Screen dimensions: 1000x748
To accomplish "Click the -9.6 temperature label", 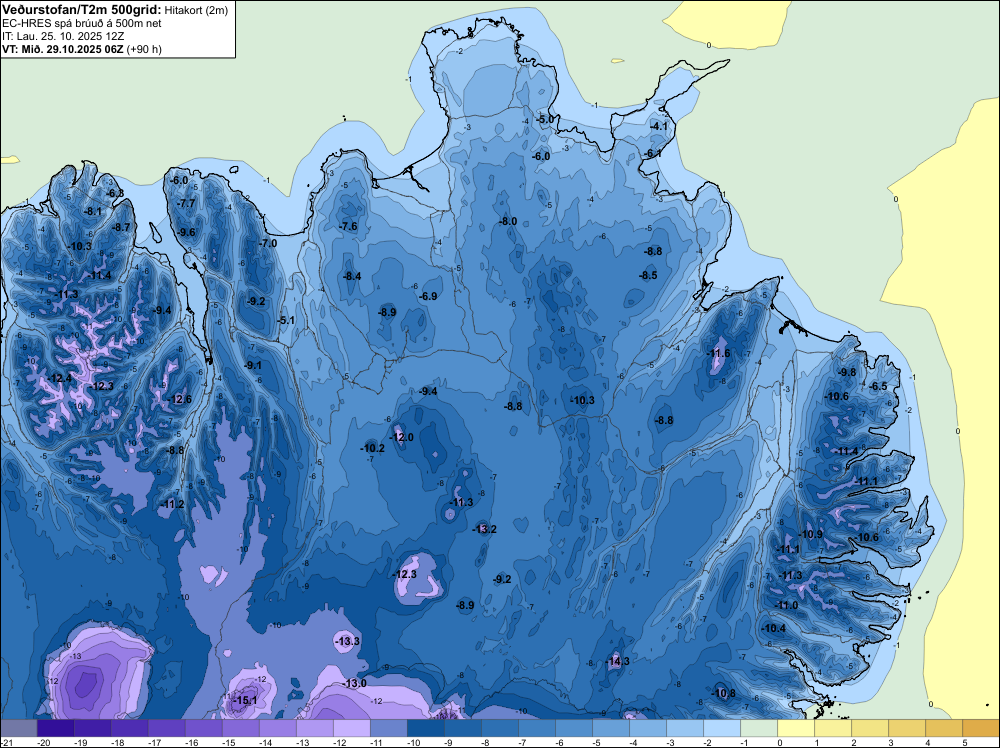I will tap(186, 232).
